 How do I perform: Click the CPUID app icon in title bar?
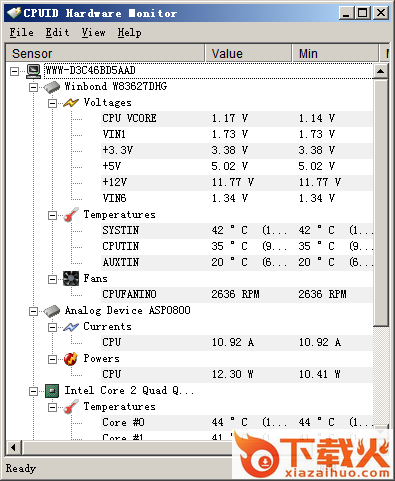[14, 13]
